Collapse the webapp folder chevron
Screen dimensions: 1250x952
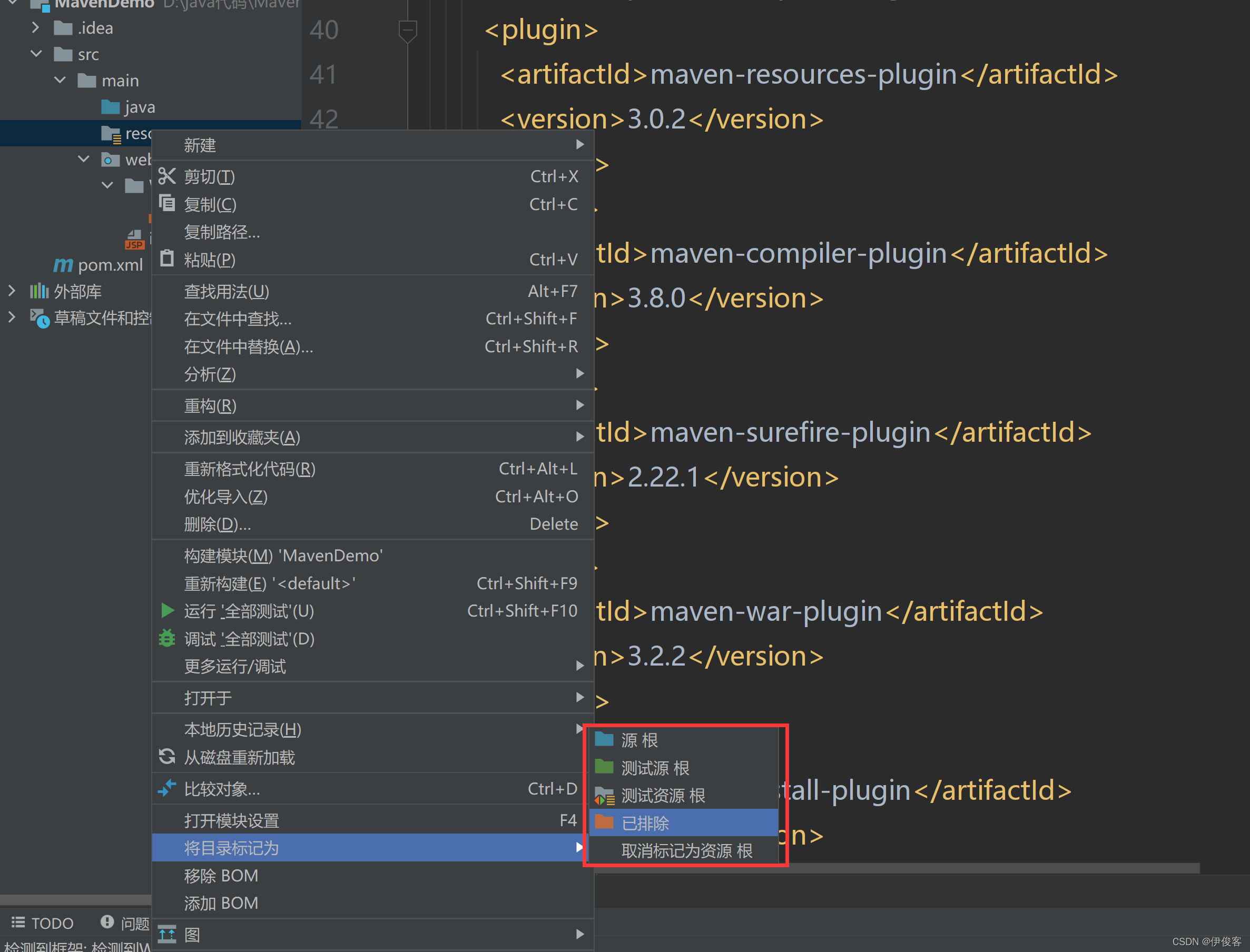click(84, 159)
